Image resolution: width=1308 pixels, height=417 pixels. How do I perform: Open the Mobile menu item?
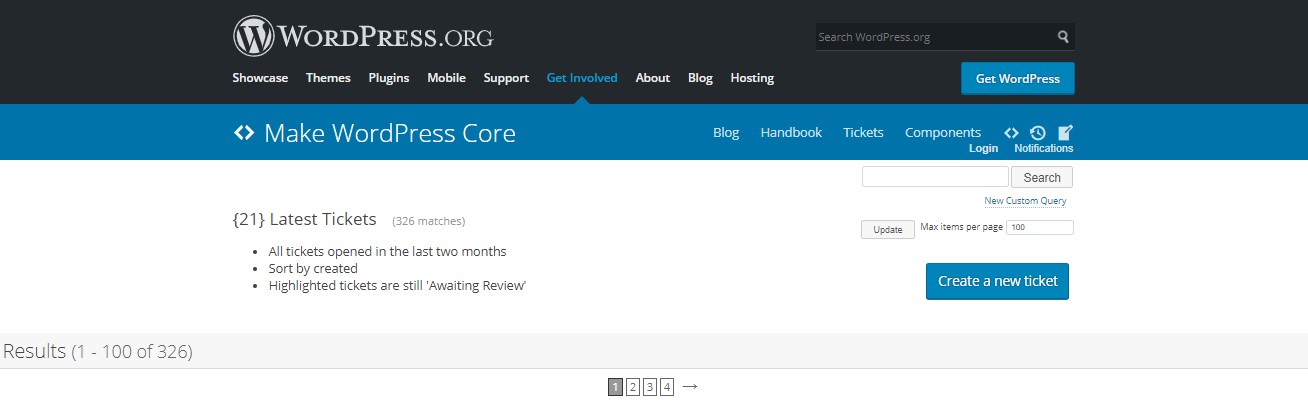[x=446, y=78]
